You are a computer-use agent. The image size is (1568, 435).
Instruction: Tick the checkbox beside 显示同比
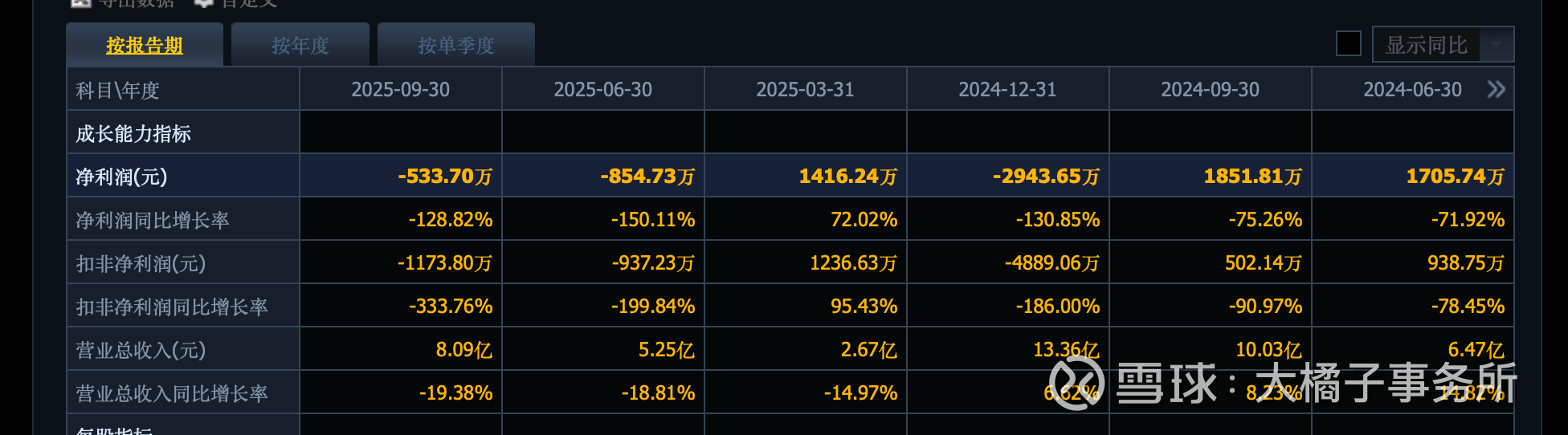coord(1348,44)
